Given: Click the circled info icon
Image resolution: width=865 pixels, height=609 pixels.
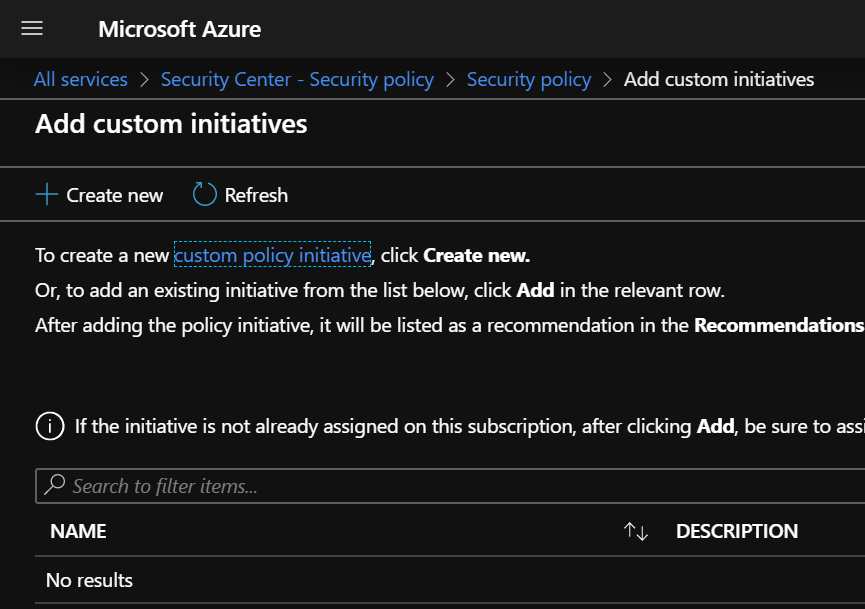Looking at the screenshot, I should point(50,427).
